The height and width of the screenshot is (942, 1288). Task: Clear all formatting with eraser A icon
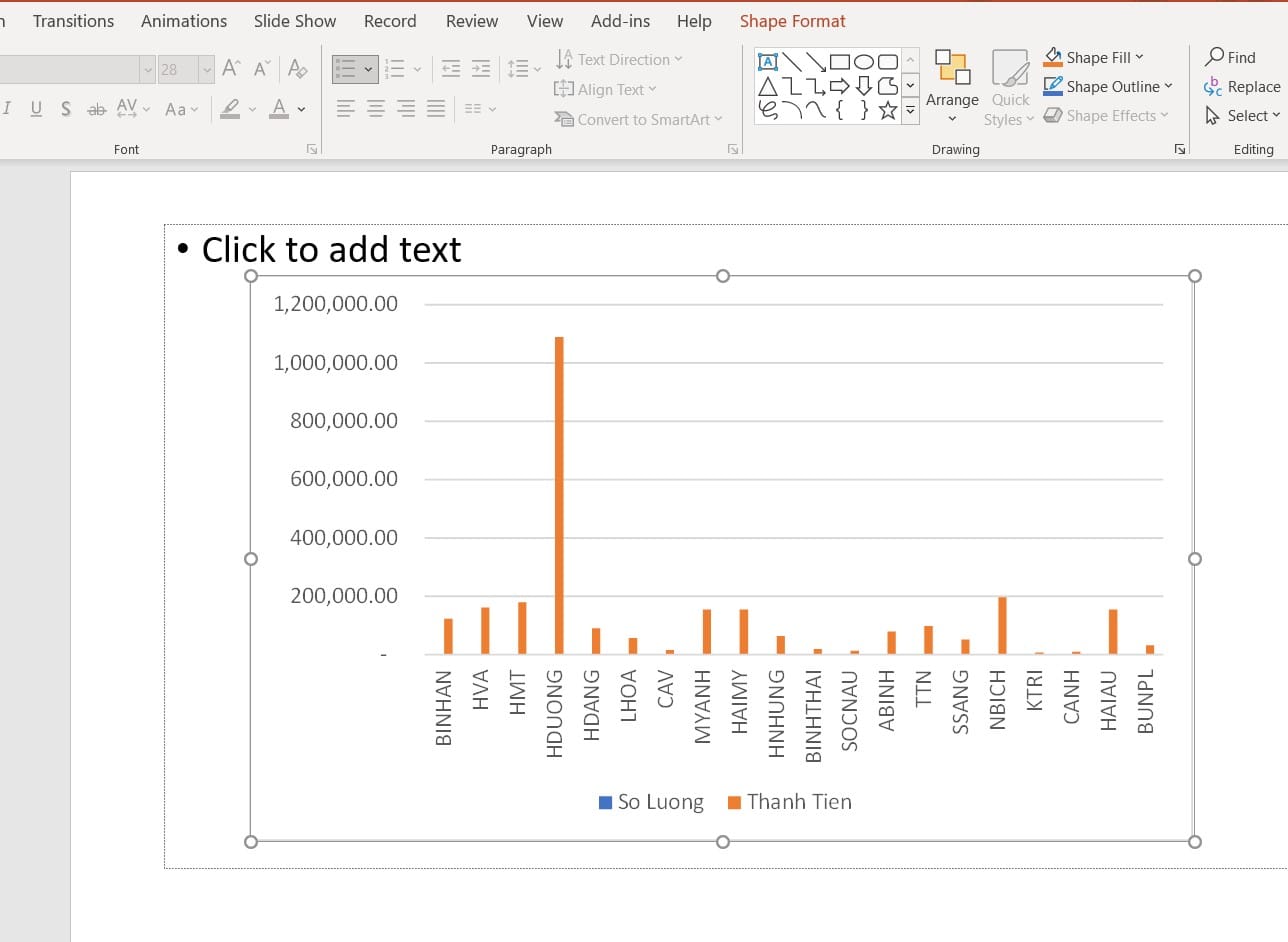pyautogui.click(x=297, y=68)
